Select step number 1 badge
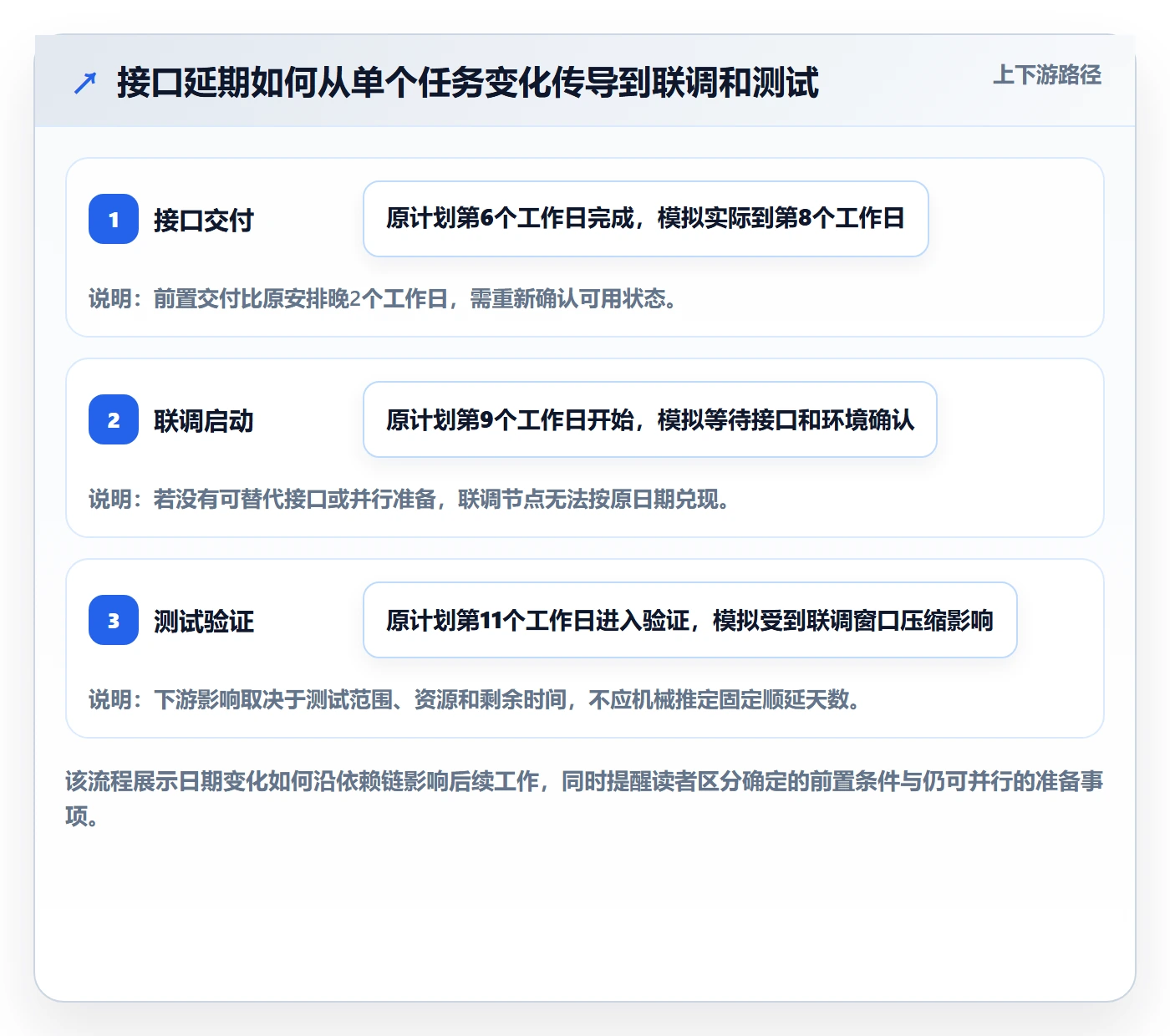The height and width of the screenshot is (1036, 1170). click(x=114, y=219)
